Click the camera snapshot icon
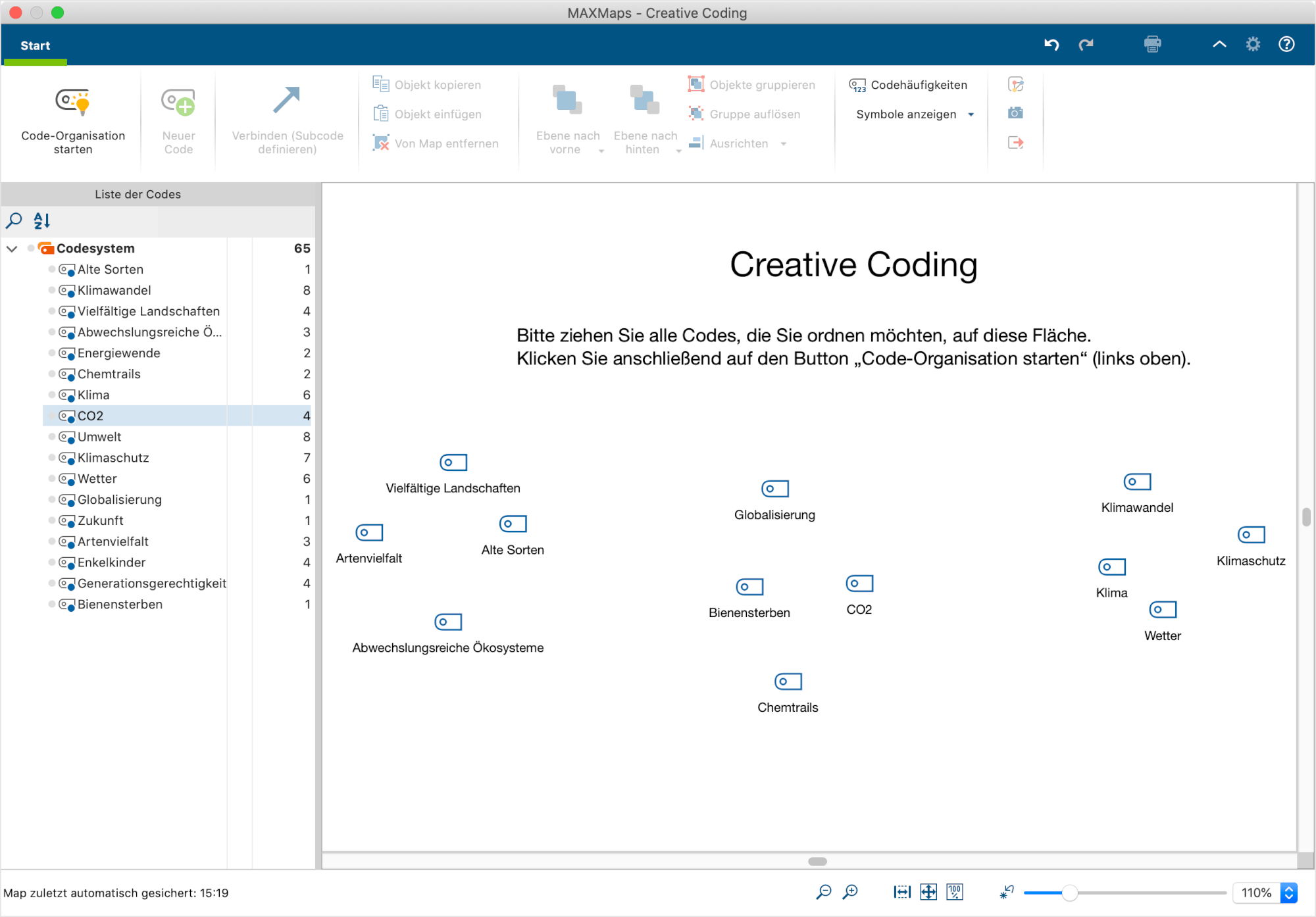This screenshot has width=1316, height=917. [x=1016, y=113]
